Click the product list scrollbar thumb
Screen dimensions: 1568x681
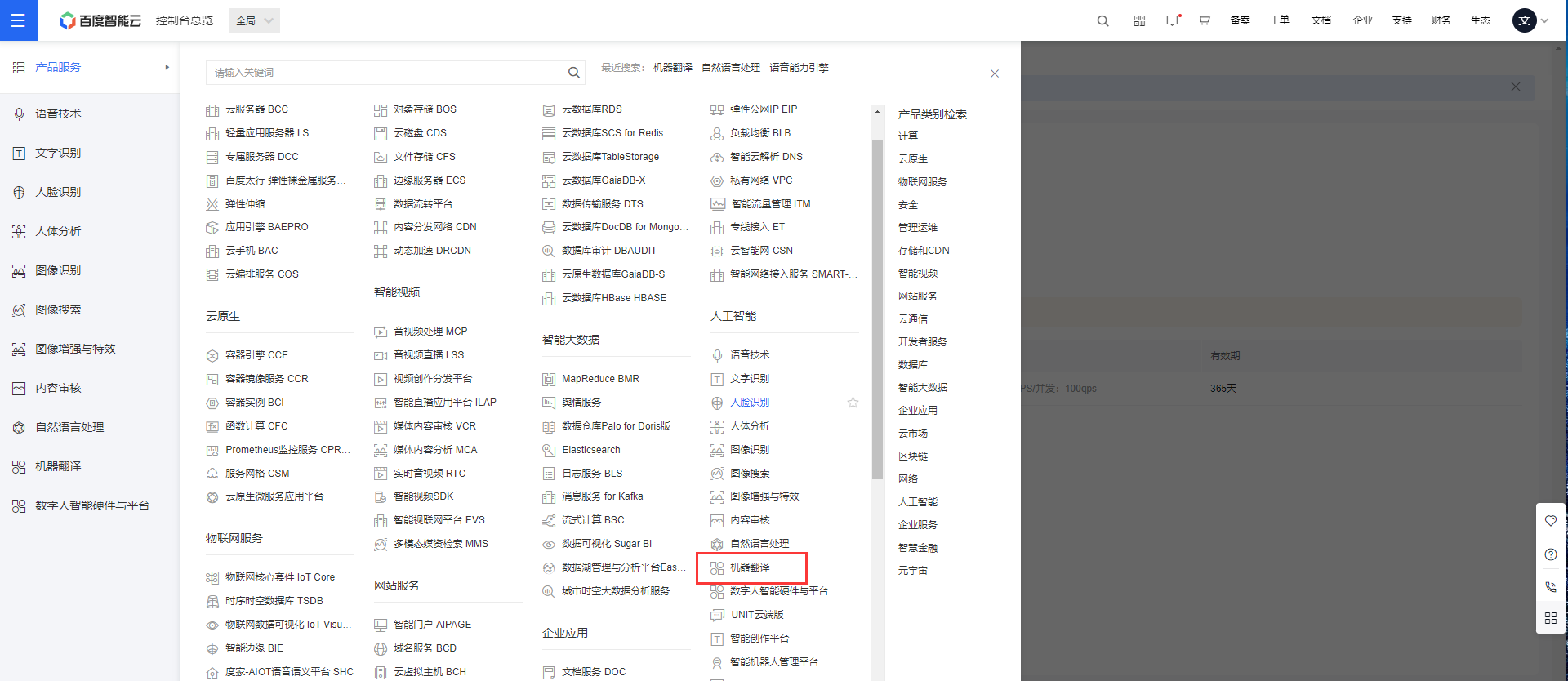point(877,309)
